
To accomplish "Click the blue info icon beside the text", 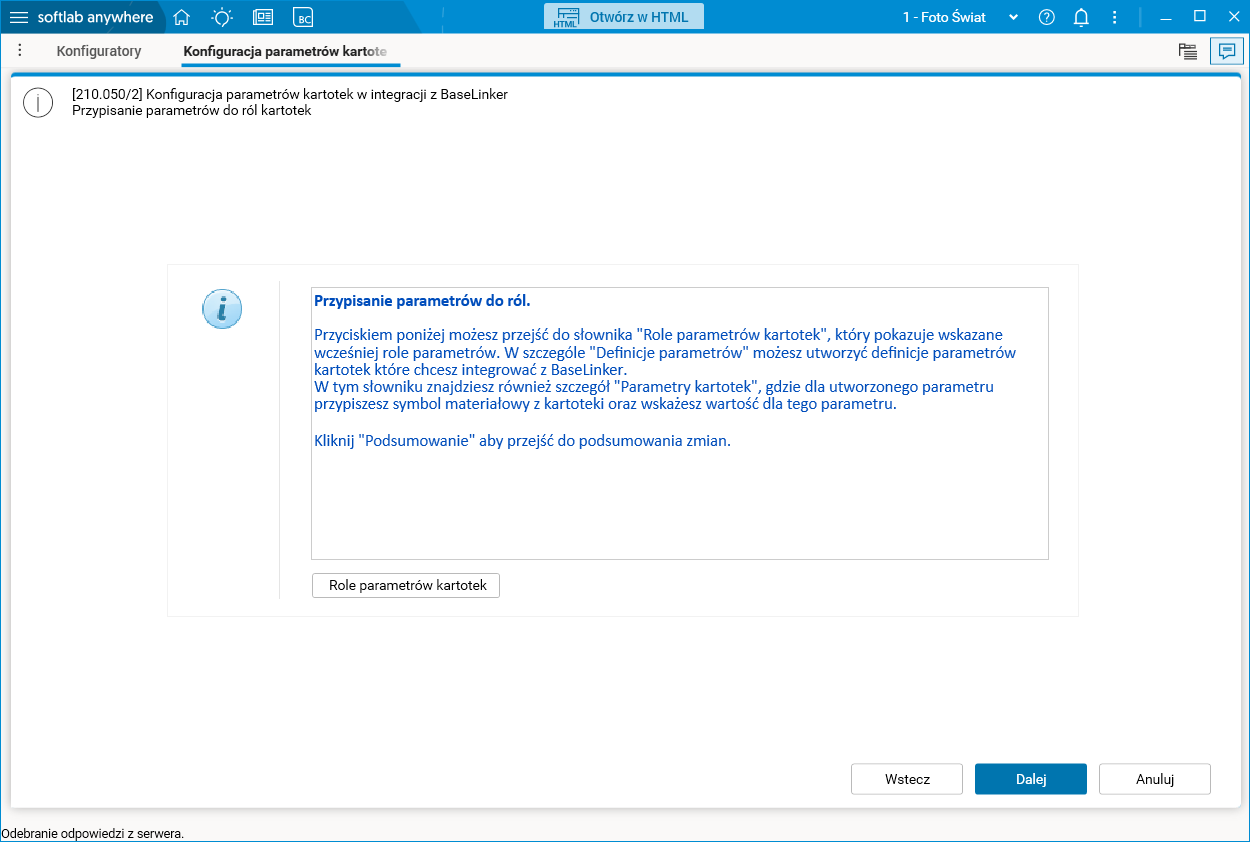I will (222, 309).
